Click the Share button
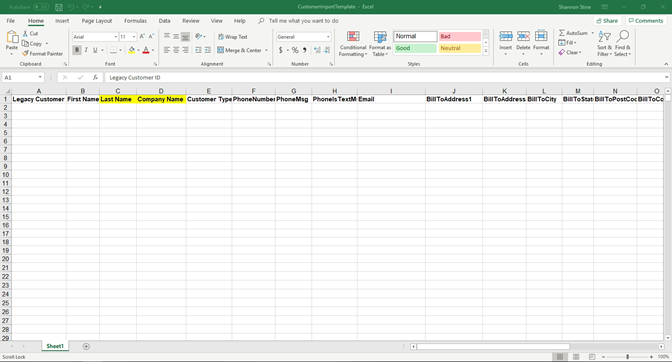Image resolution: width=672 pixels, height=362 pixels. (x=607, y=21)
